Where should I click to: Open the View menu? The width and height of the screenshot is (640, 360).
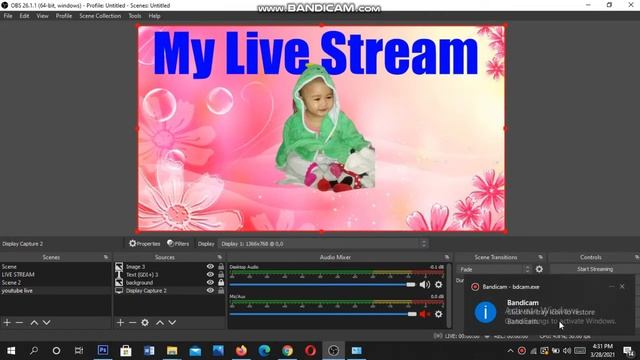click(42, 16)
